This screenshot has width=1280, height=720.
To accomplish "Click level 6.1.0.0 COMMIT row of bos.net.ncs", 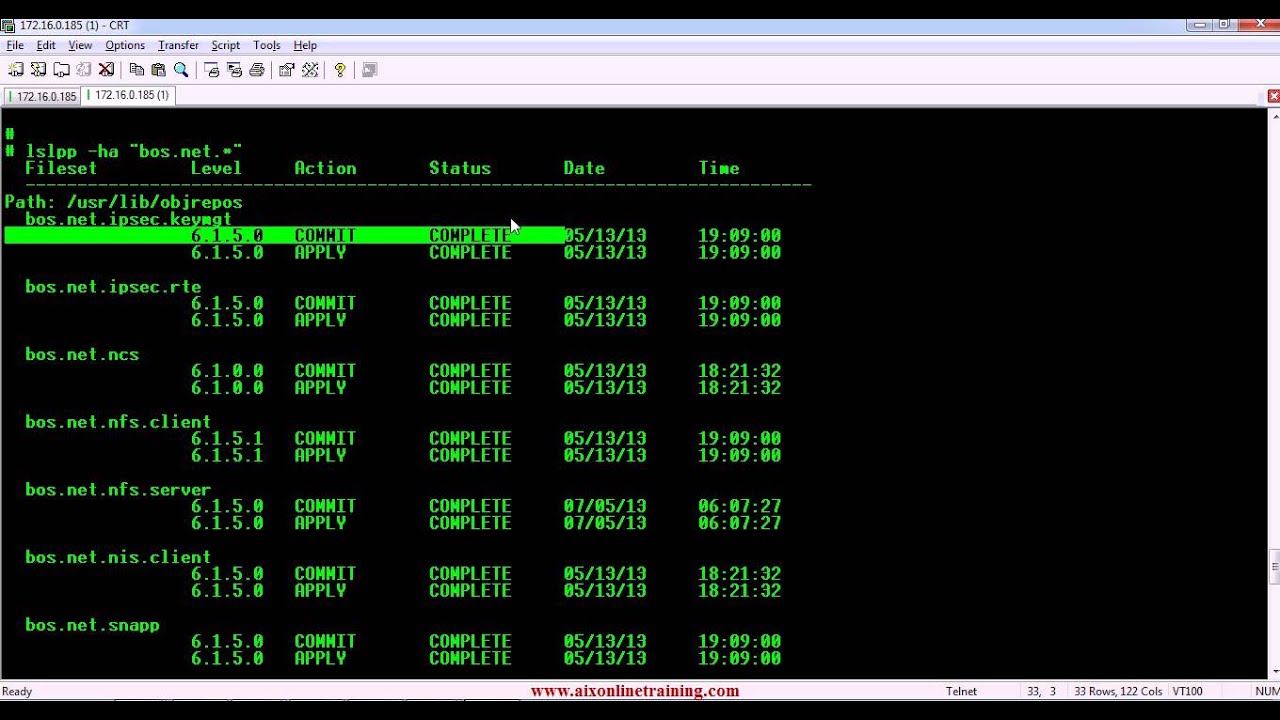I will pos(486,371).
